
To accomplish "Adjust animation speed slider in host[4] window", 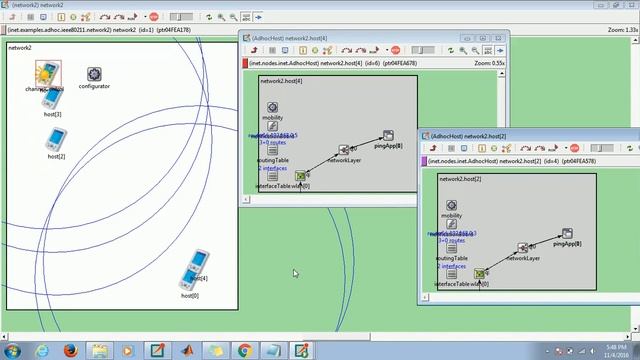I will [x=423, y=50].
